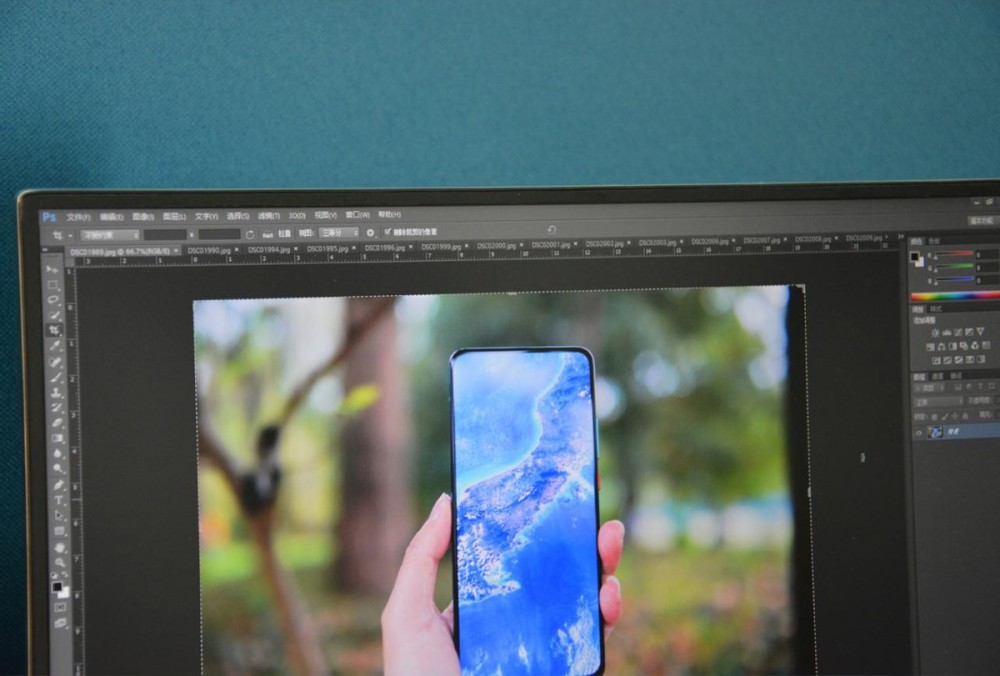The image size is (1000, 676).
Task: Add a Photo Filter adjustment
Action: [x=964, y=346]
